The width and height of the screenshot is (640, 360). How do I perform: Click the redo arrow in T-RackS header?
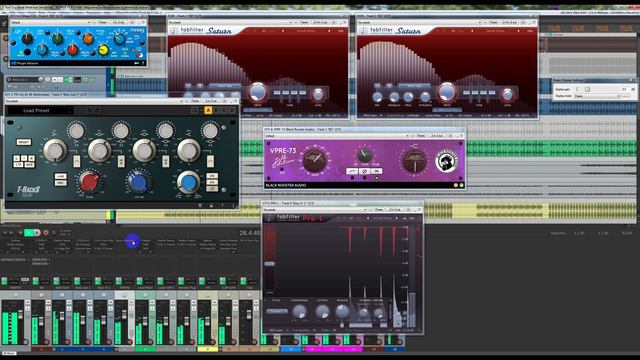(98, 110)
